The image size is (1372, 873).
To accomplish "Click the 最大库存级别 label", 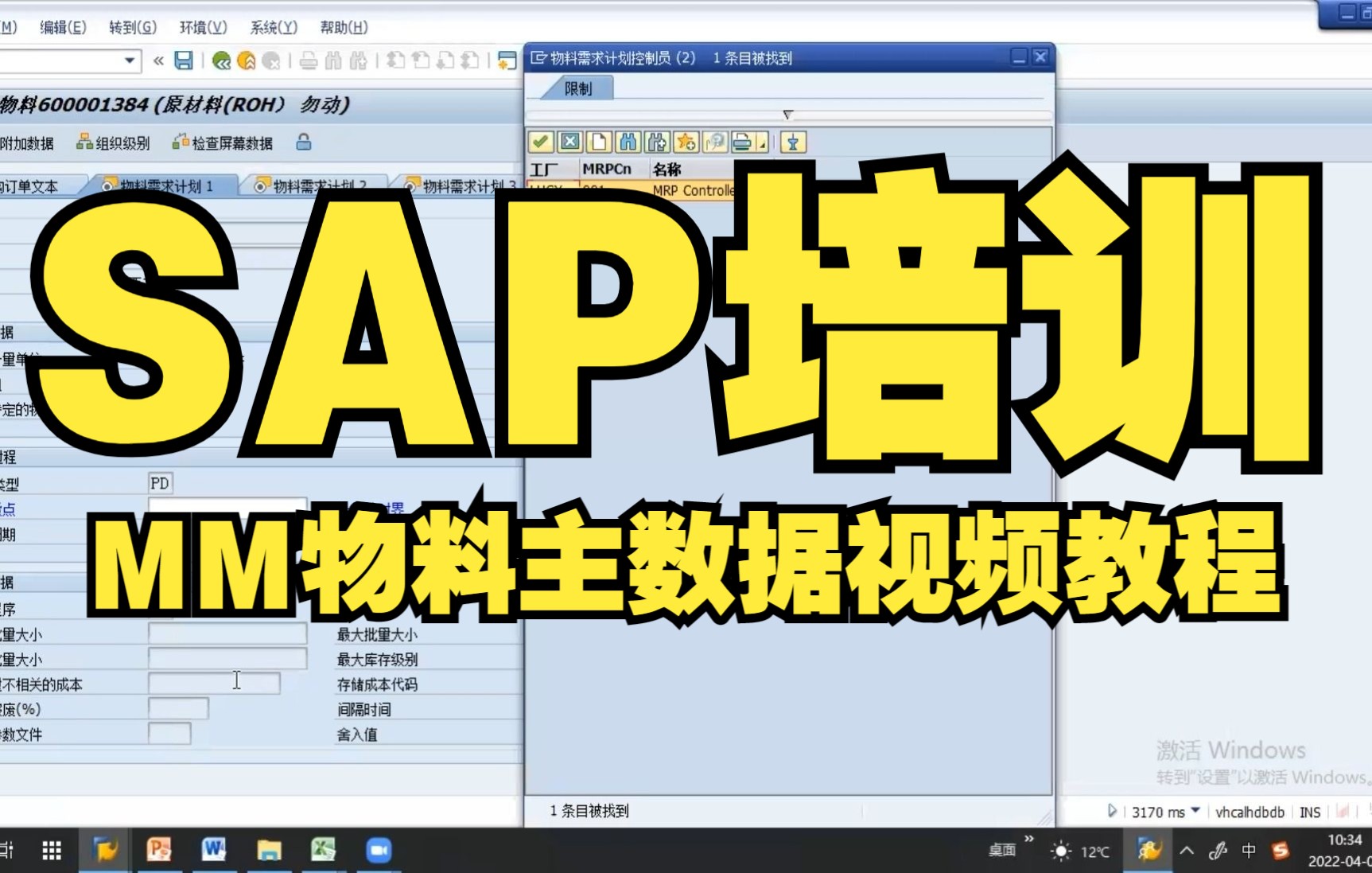I will point(377,660).
